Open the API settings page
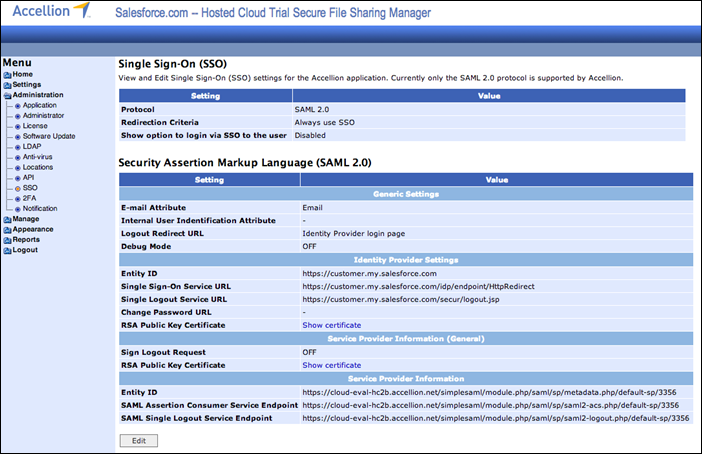 pos(28,177)
